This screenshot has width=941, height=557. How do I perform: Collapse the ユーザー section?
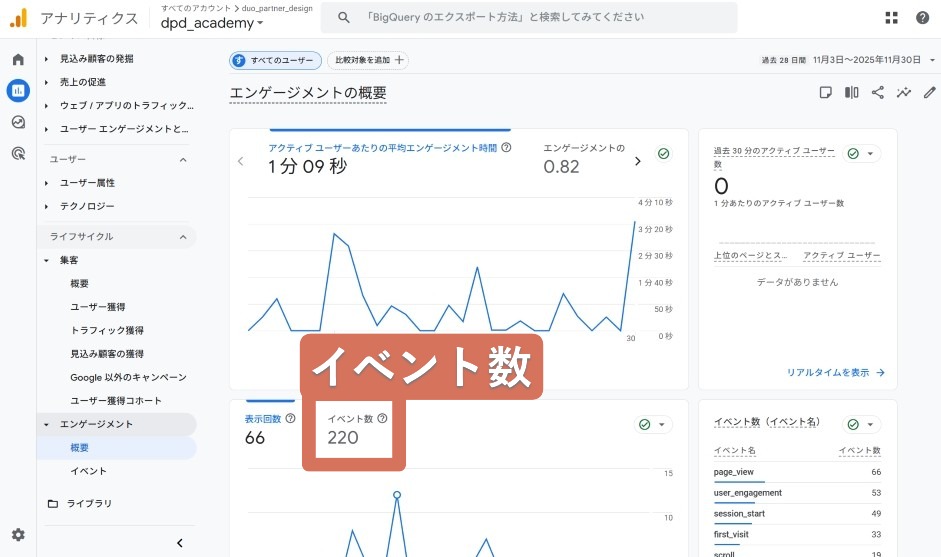click(x=183, y=160)
